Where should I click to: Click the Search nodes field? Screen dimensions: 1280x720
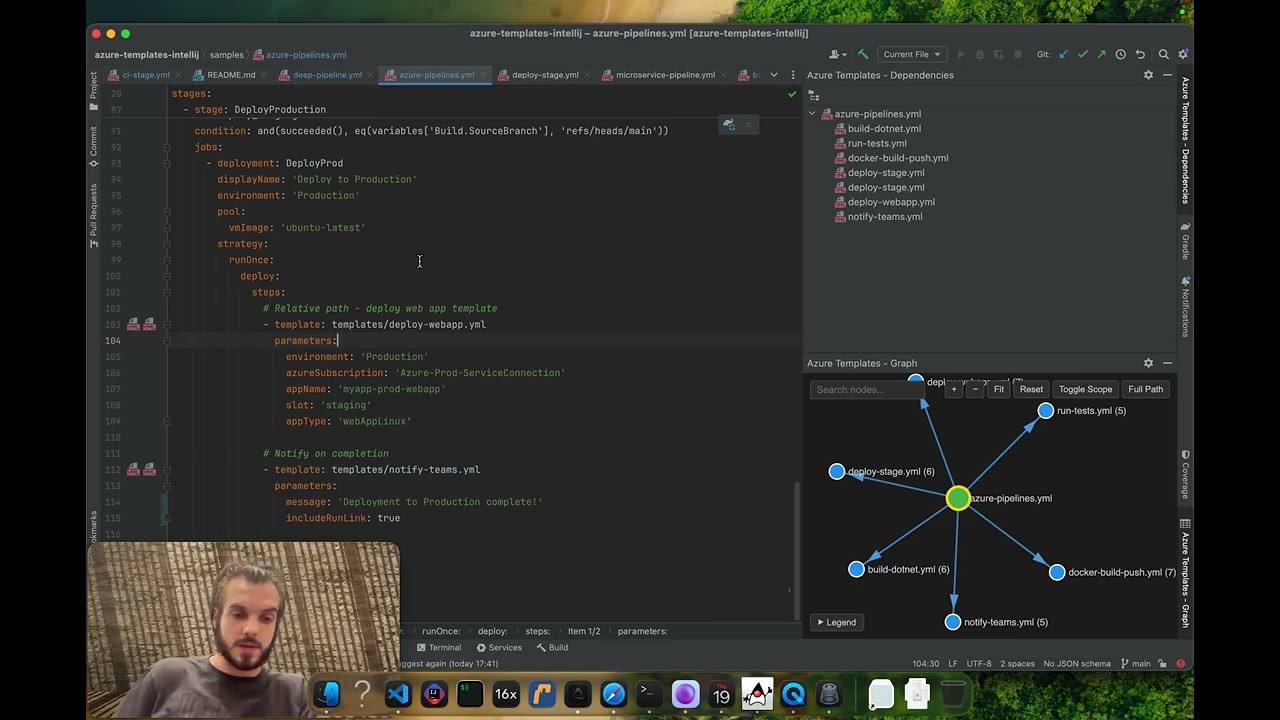coord(866,390)
